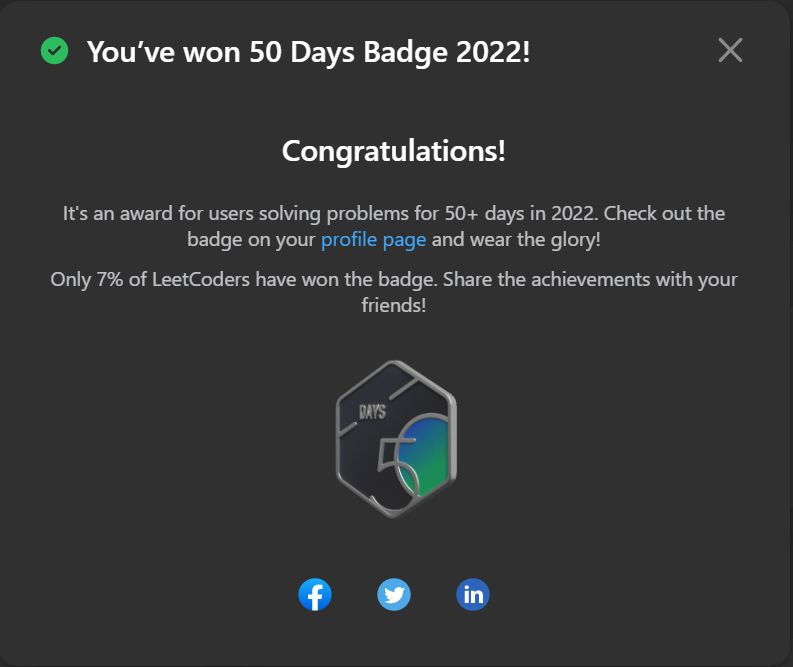Click "badge on your" text before link

tap(251, 239)
